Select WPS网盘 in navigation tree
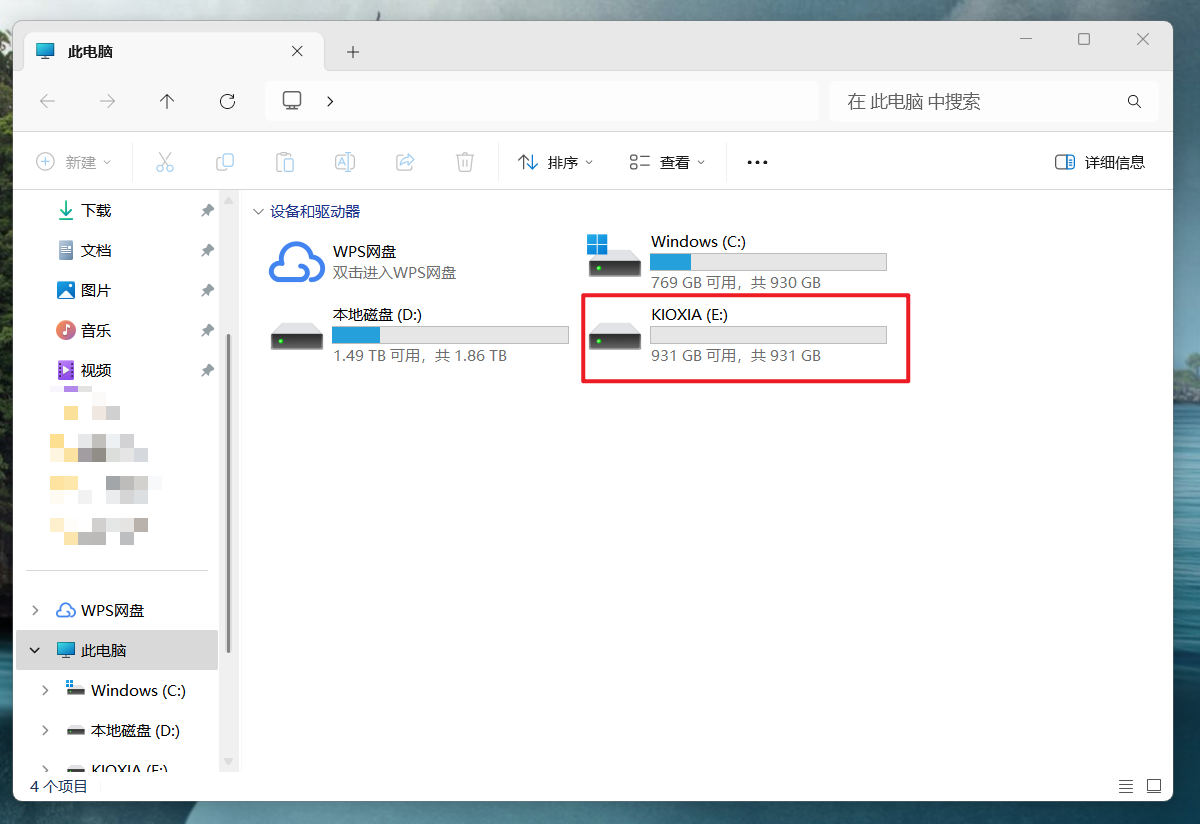Image resolution: width=1200 pixels, height=824 pixels. (112, 610)
